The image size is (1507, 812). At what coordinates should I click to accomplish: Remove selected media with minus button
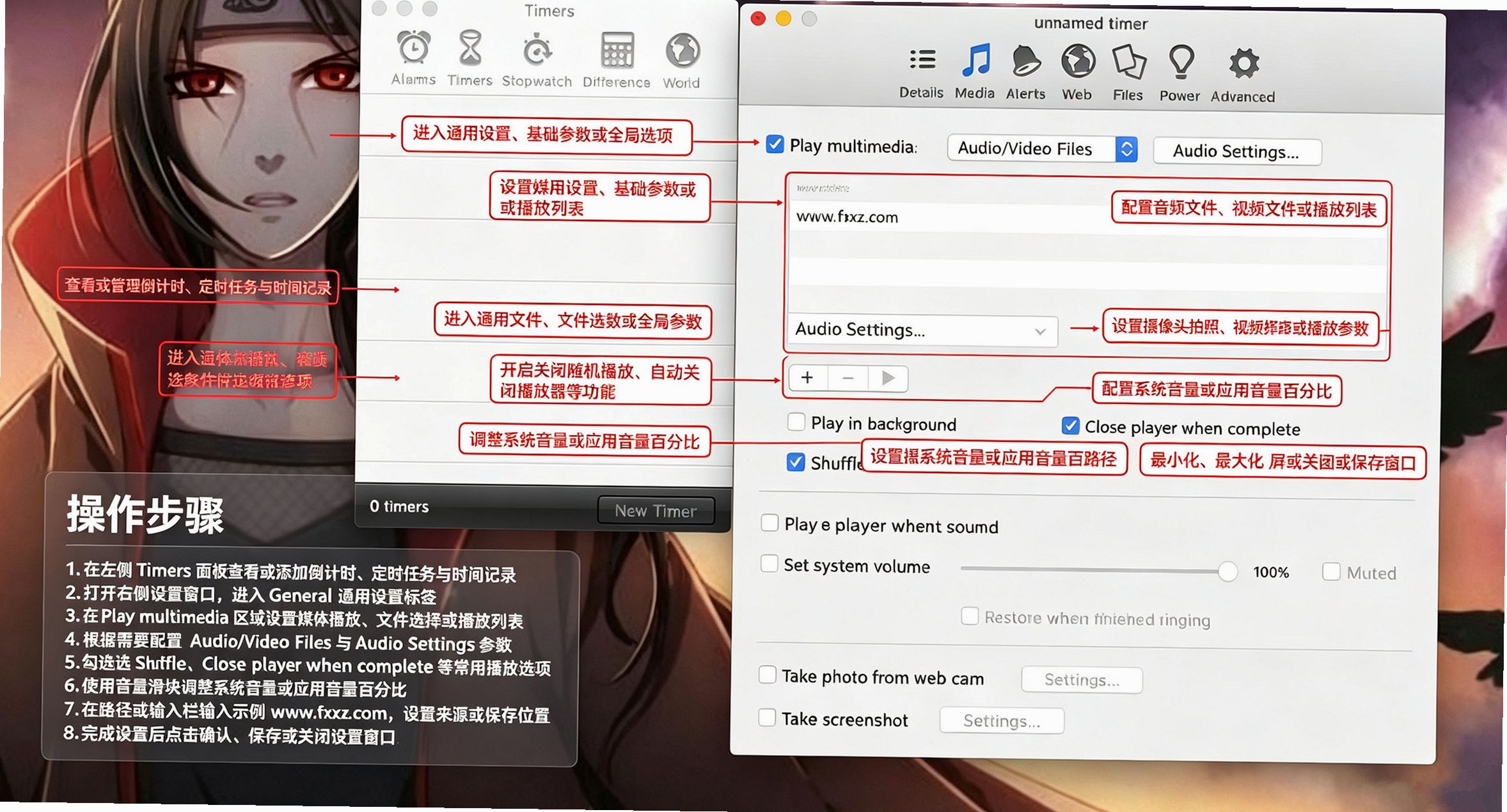pos(848,379)
